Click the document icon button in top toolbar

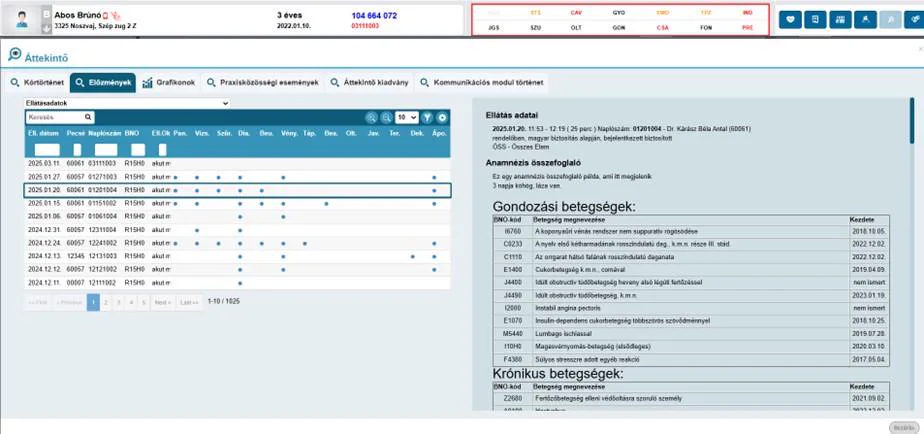click(x=815, y=19)
